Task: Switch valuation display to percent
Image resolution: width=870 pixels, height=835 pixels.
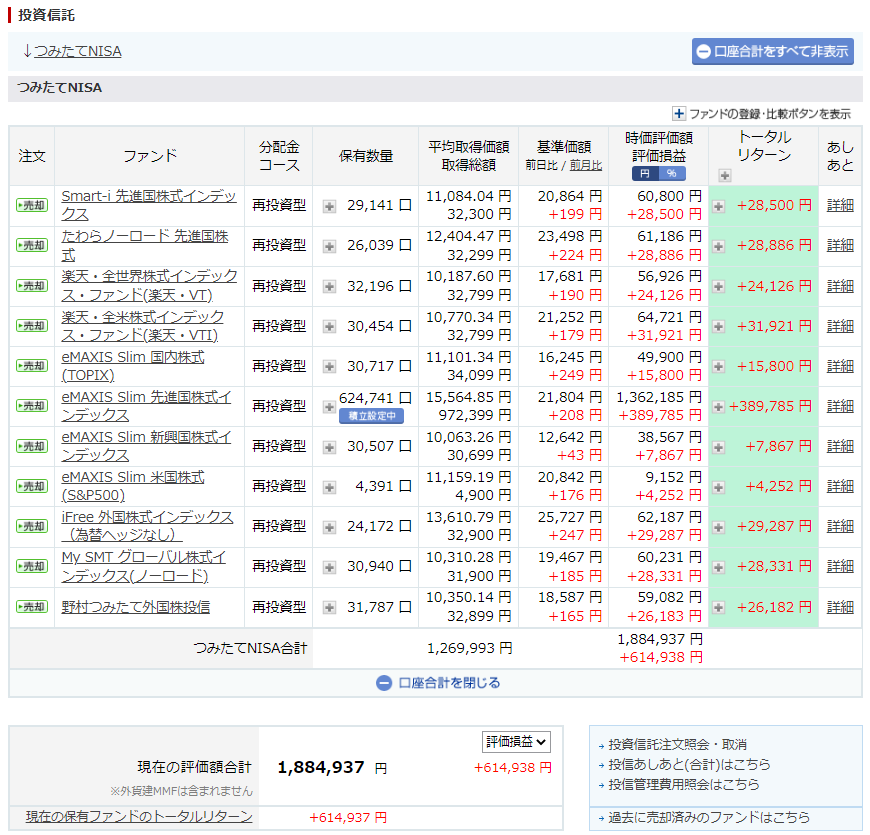Action: point(672,174)
